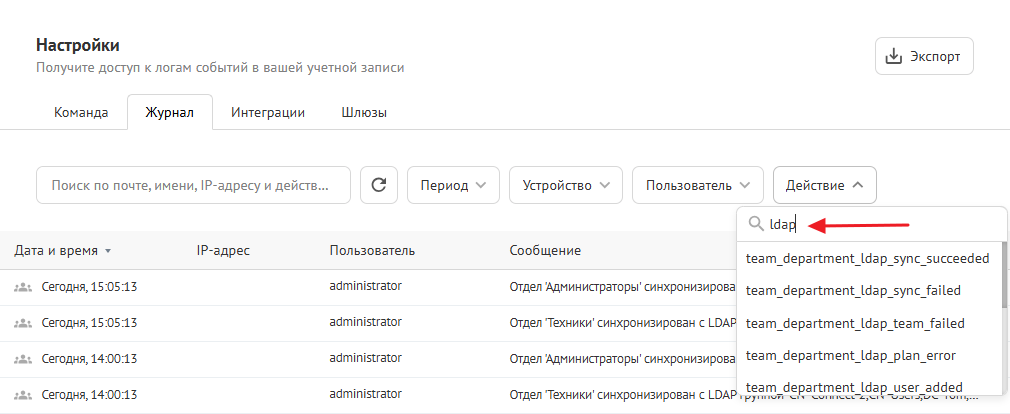The height and width of the screenshot is (414, 1010).
Task: Open the Период dropdown filter
Action: coord(453,185)
